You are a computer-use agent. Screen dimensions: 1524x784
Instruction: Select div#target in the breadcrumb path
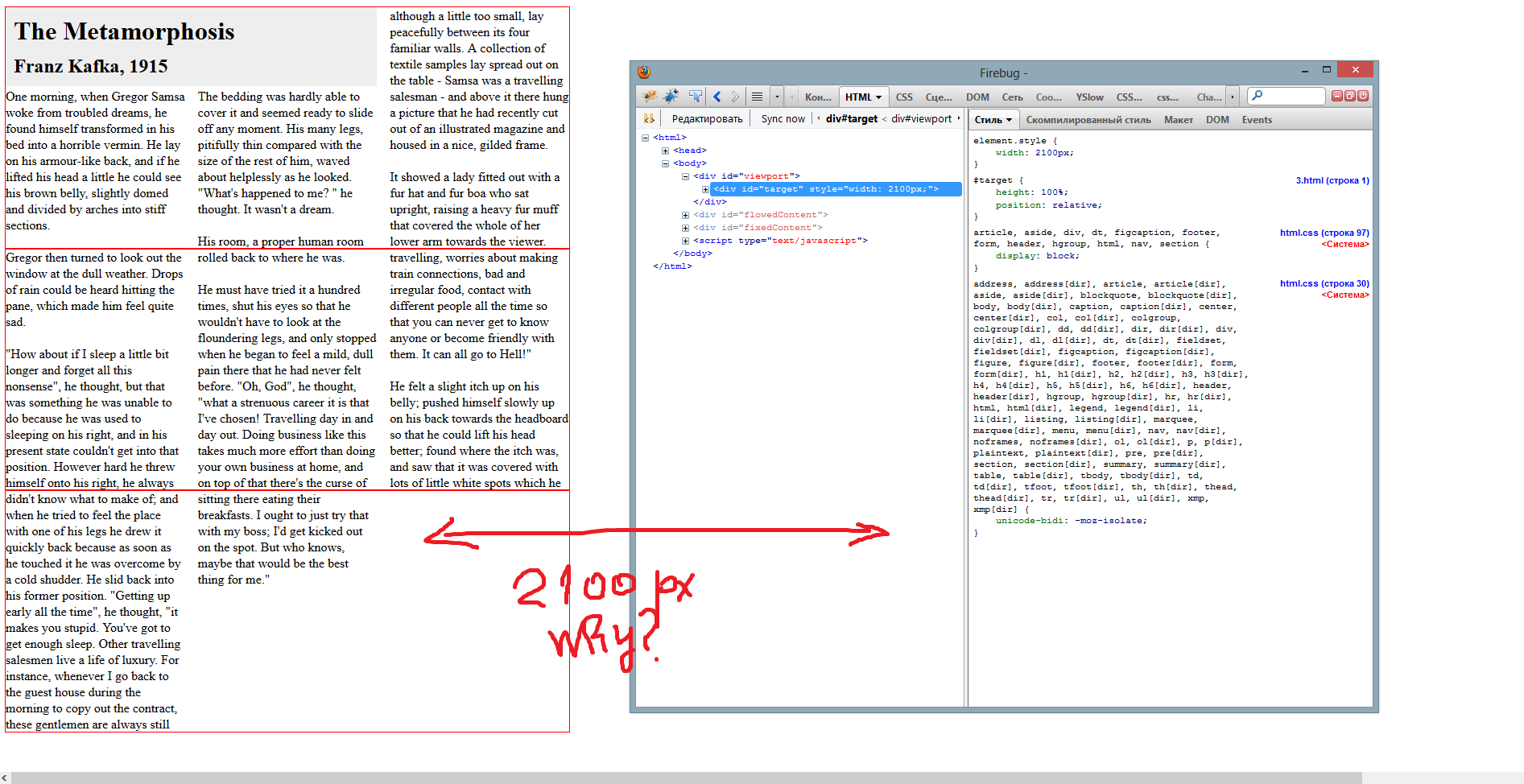click(x=852, y=119)
